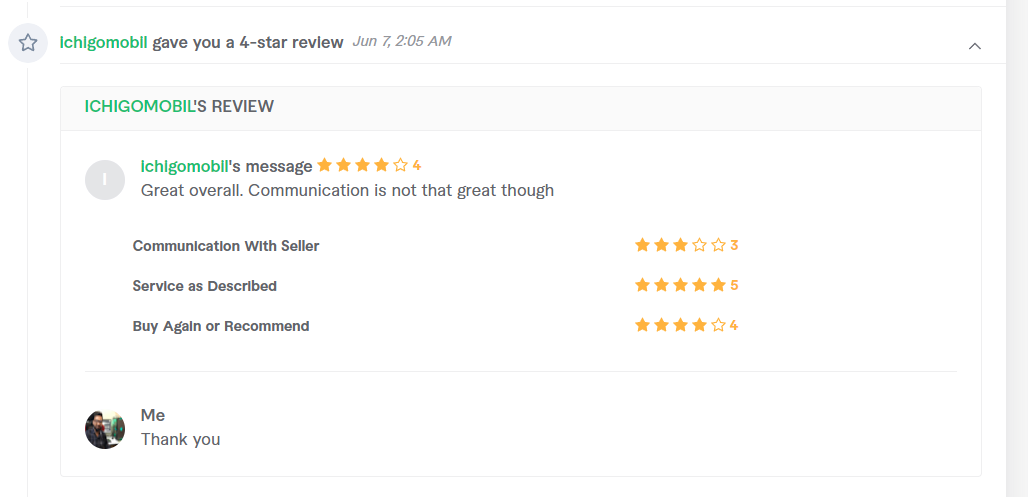Click the Service as Described label

205,286
